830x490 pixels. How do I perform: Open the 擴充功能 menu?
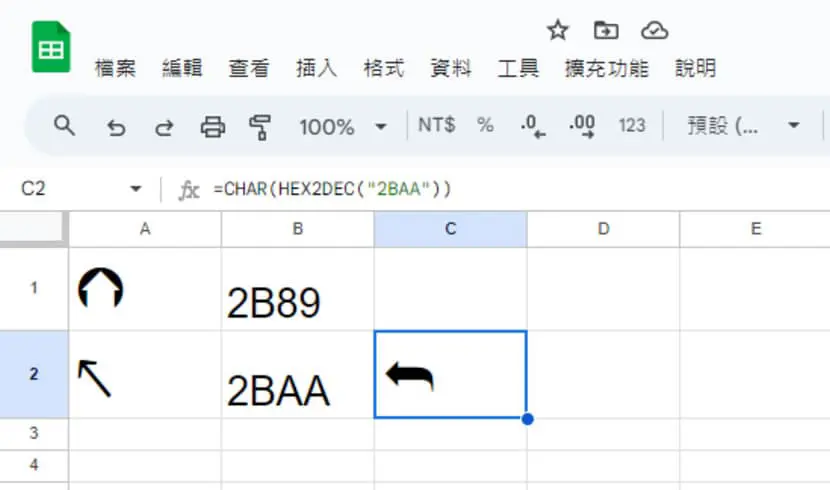point(606,68)
